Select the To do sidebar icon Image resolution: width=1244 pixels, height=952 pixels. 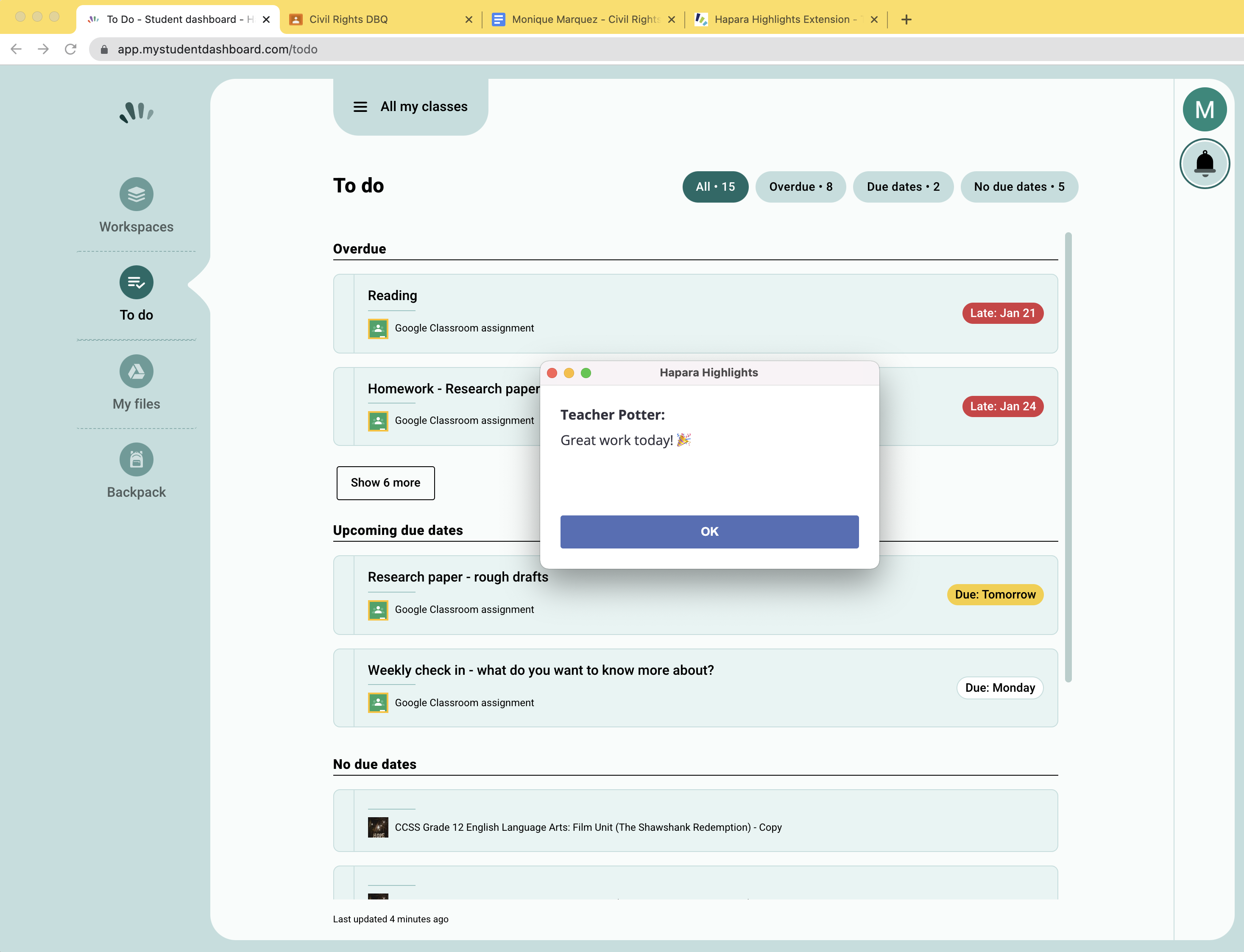click(136, 282)
